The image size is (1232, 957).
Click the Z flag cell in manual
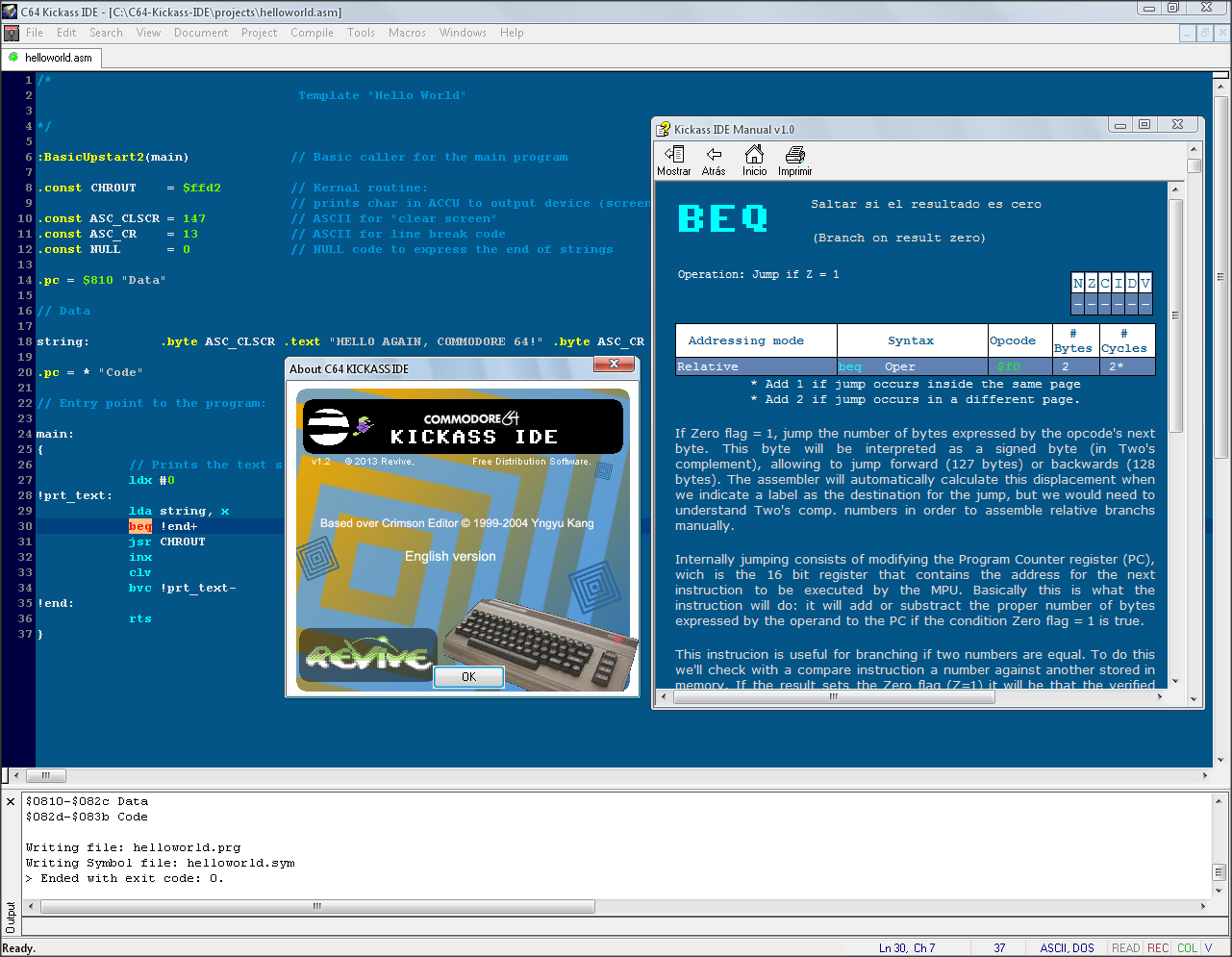click(1092, 283)
